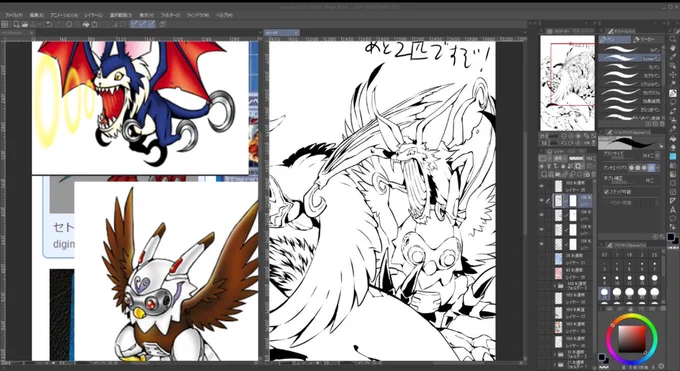Select the Move layer cross-arrows tool
Image resolution: width=680 pixels, height=371 pixels.
pos(673,75)
